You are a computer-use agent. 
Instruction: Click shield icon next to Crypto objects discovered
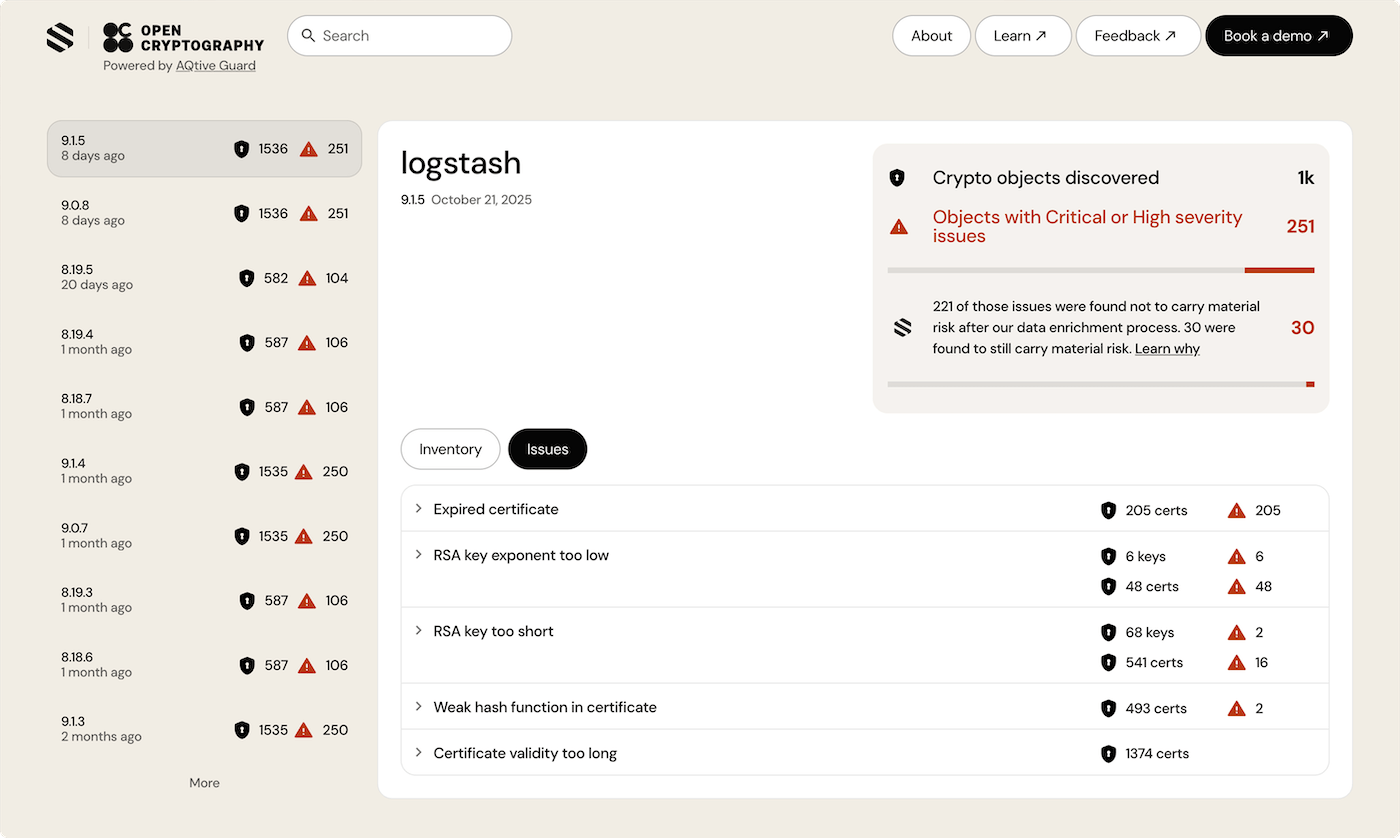pos(897,178)
